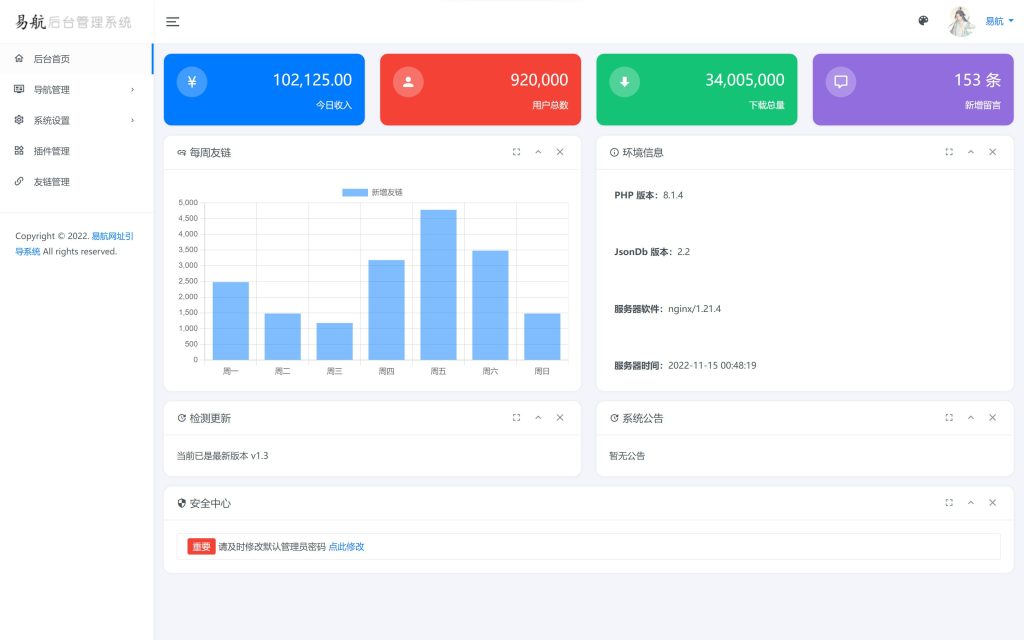Open the 易航 user dropdown menu
Image resolution: width=1024 pixels, height=640 pixels.
(x=993, y=21)
